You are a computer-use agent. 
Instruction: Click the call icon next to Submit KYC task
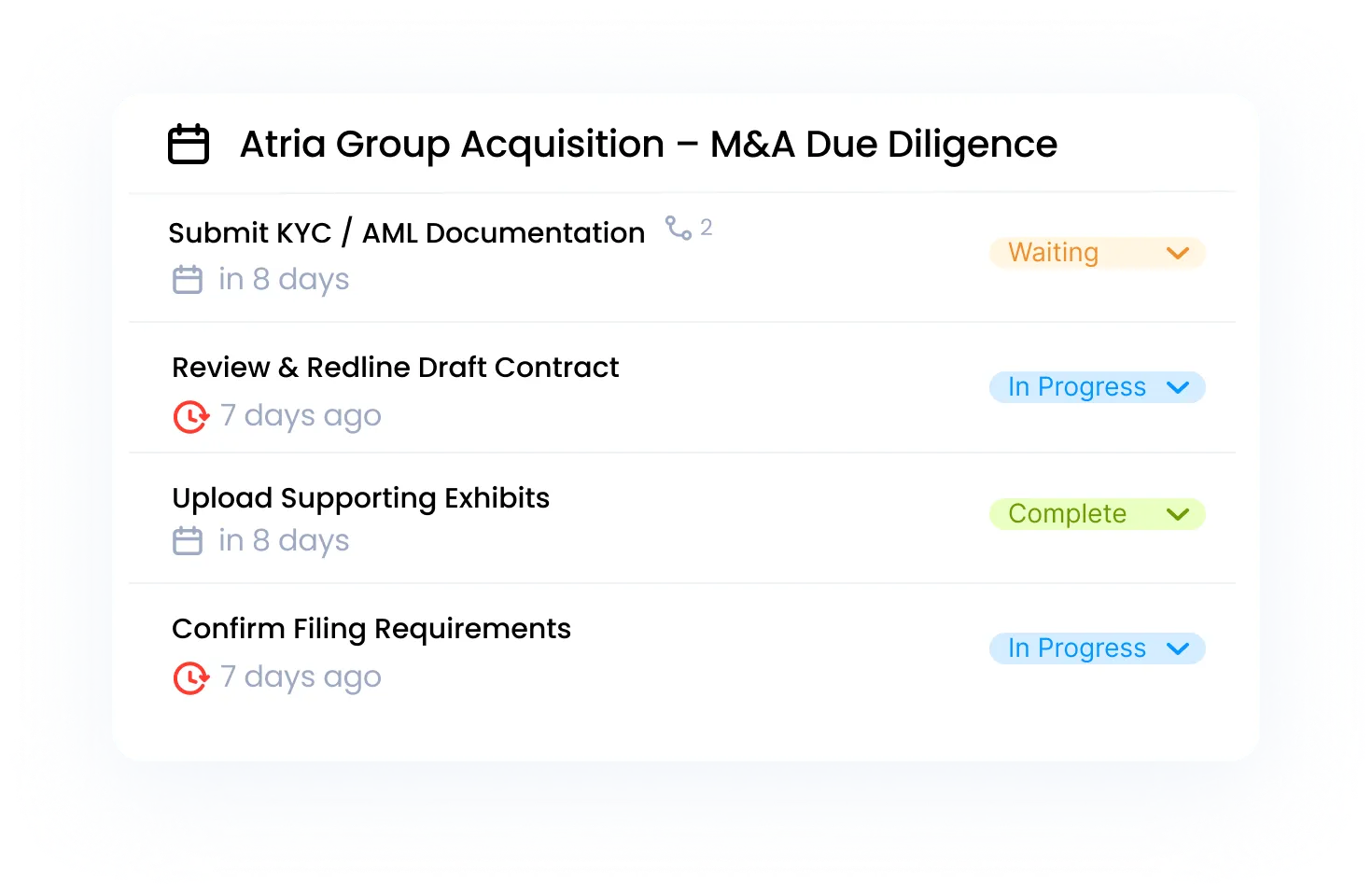tap(676, 228)
